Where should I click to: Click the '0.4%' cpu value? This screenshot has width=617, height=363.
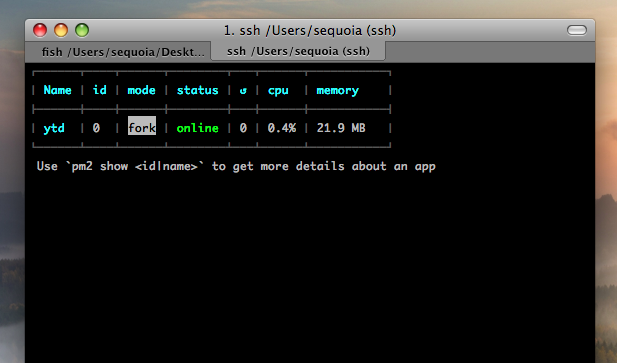click(282, 128)
